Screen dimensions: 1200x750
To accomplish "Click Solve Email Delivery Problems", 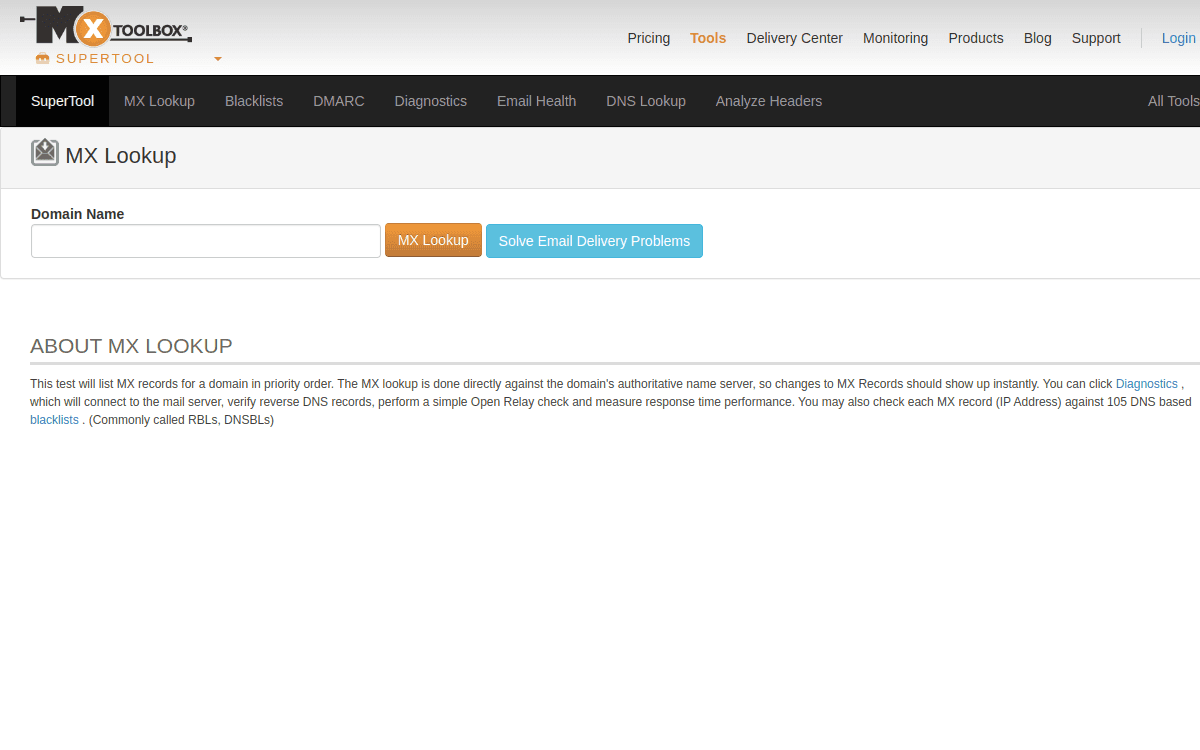I will (594, 240).
